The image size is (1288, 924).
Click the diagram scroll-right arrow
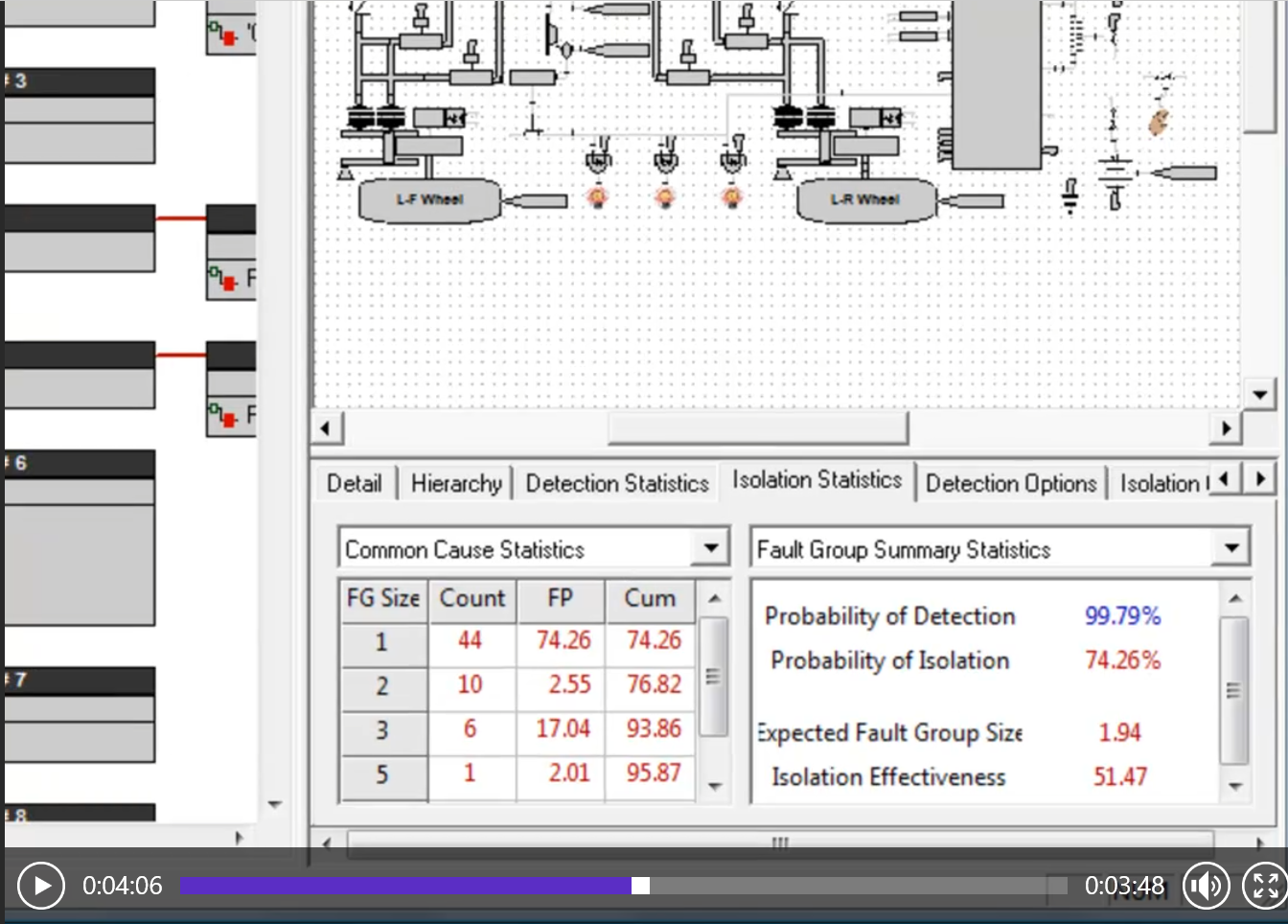pyautogui.click(x=1225, y=427)
